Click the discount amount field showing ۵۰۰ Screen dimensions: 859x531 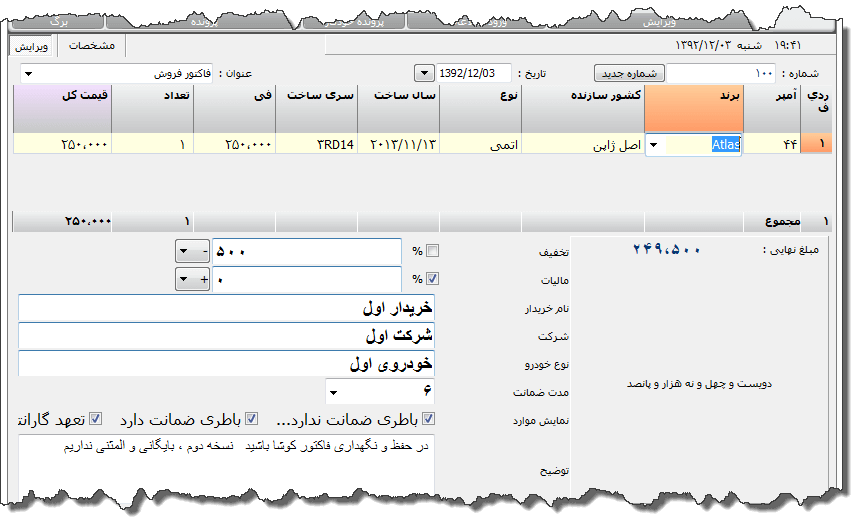[305, 252]
